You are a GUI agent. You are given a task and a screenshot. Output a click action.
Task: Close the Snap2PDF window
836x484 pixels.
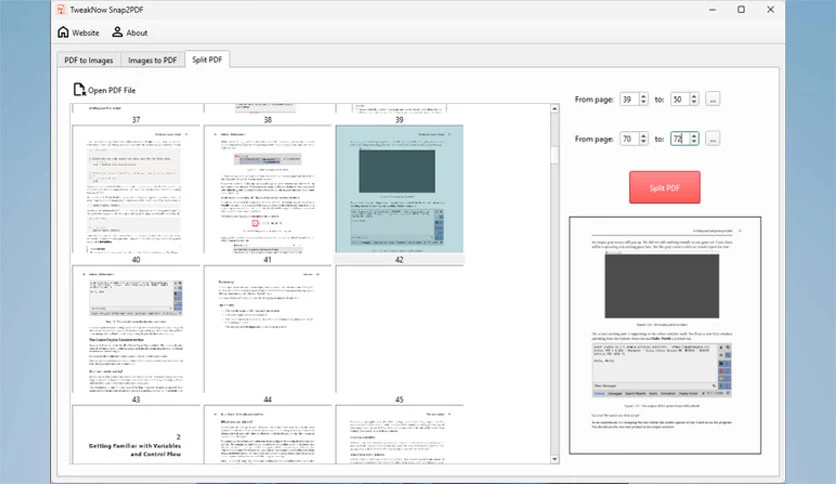[770, 10]
